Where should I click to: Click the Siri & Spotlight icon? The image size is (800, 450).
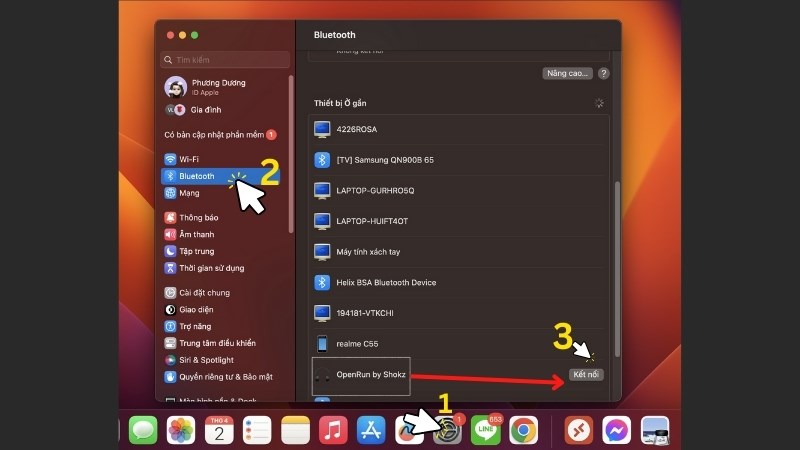pyautogui.click(x=170, y=360)
